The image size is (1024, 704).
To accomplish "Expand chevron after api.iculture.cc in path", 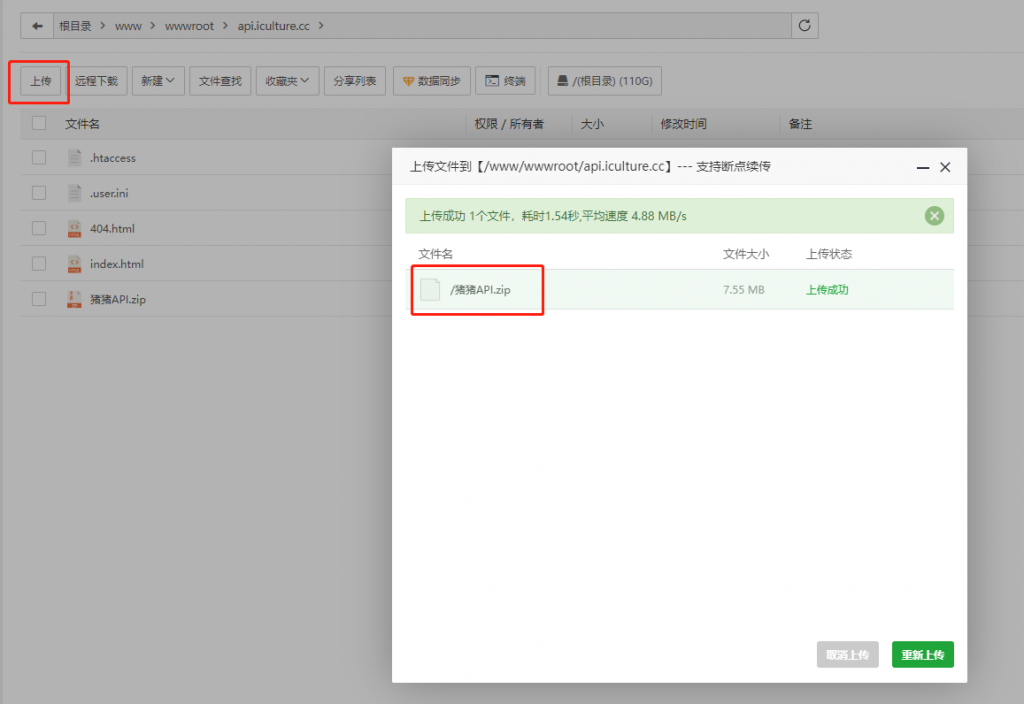I will click(x=321, y=26).
